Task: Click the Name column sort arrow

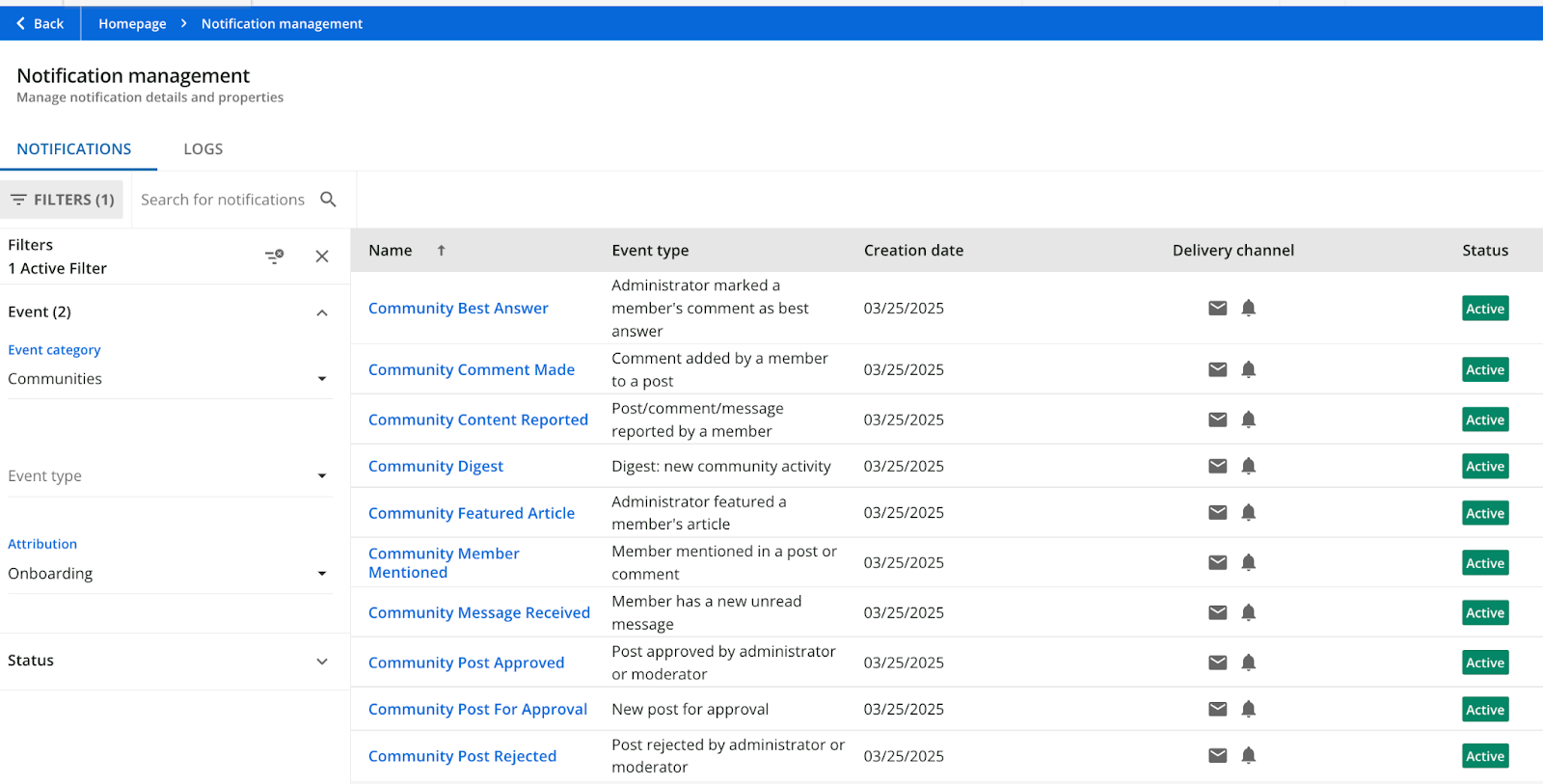Action: [441, 251]
